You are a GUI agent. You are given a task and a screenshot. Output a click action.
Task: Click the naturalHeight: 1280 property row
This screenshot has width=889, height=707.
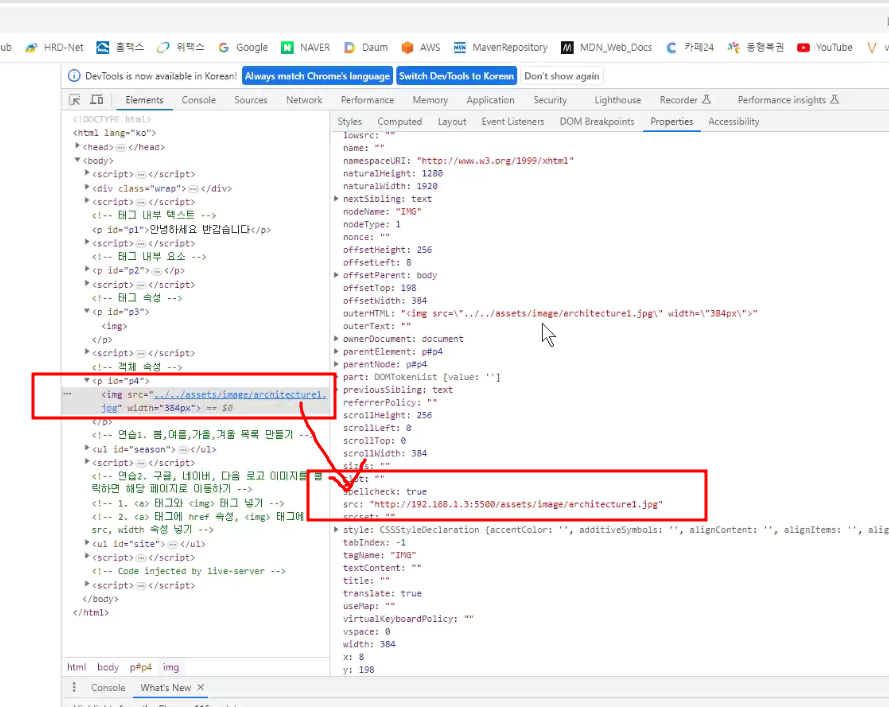tap(393, 173)
